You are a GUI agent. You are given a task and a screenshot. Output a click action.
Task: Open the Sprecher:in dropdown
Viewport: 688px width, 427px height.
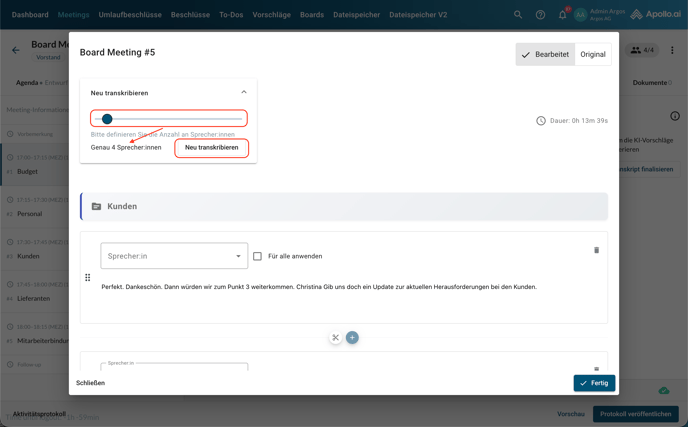pyautogui.click(x=174, y=256)
